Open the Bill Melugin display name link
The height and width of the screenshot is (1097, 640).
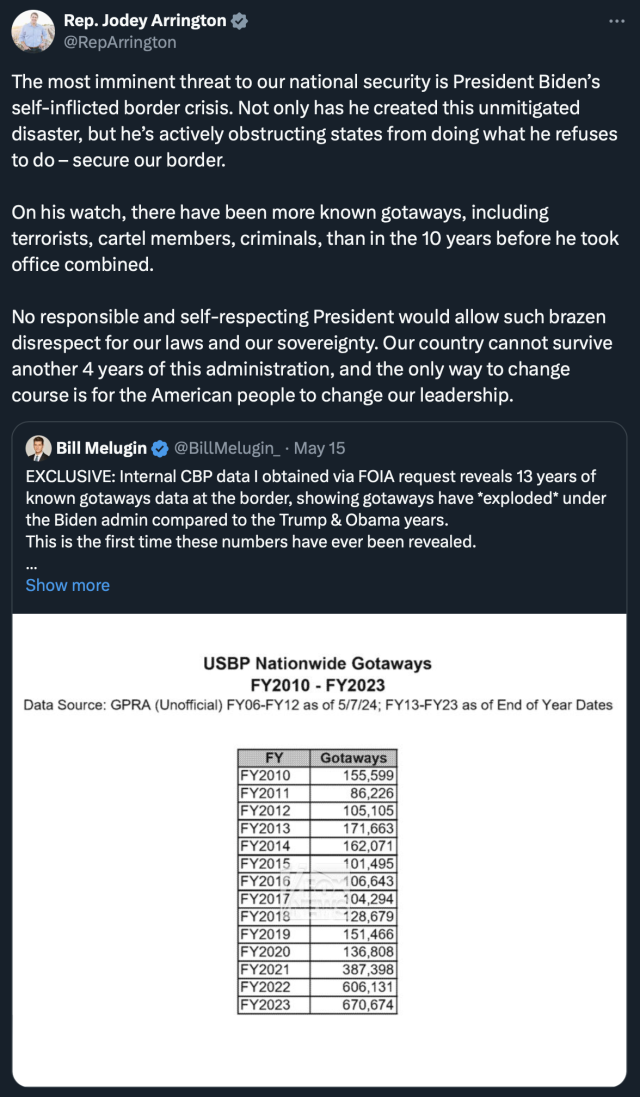tap(99, 448)
